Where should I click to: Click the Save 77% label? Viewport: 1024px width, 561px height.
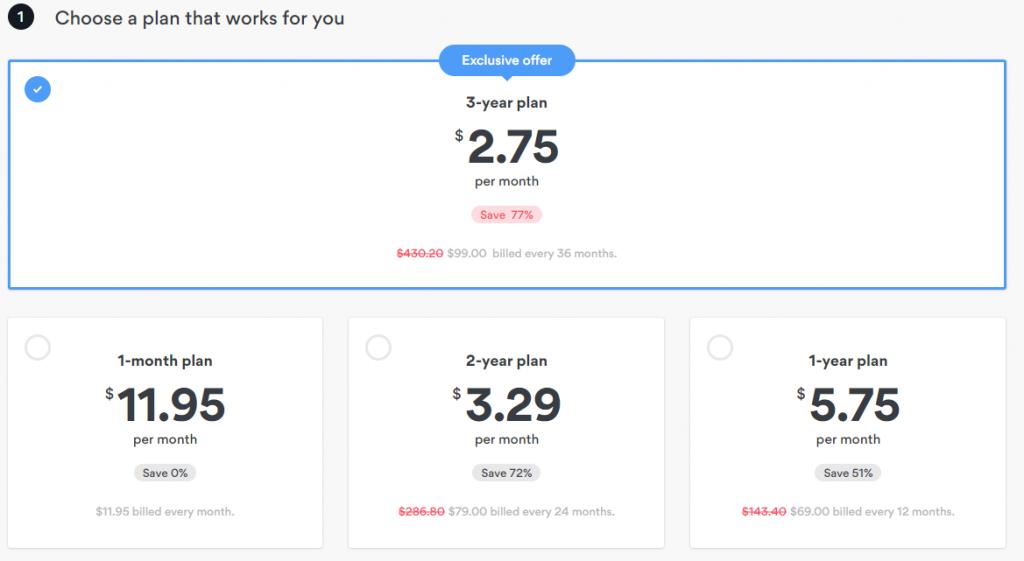pyautogui.click(x=507, y=215)
